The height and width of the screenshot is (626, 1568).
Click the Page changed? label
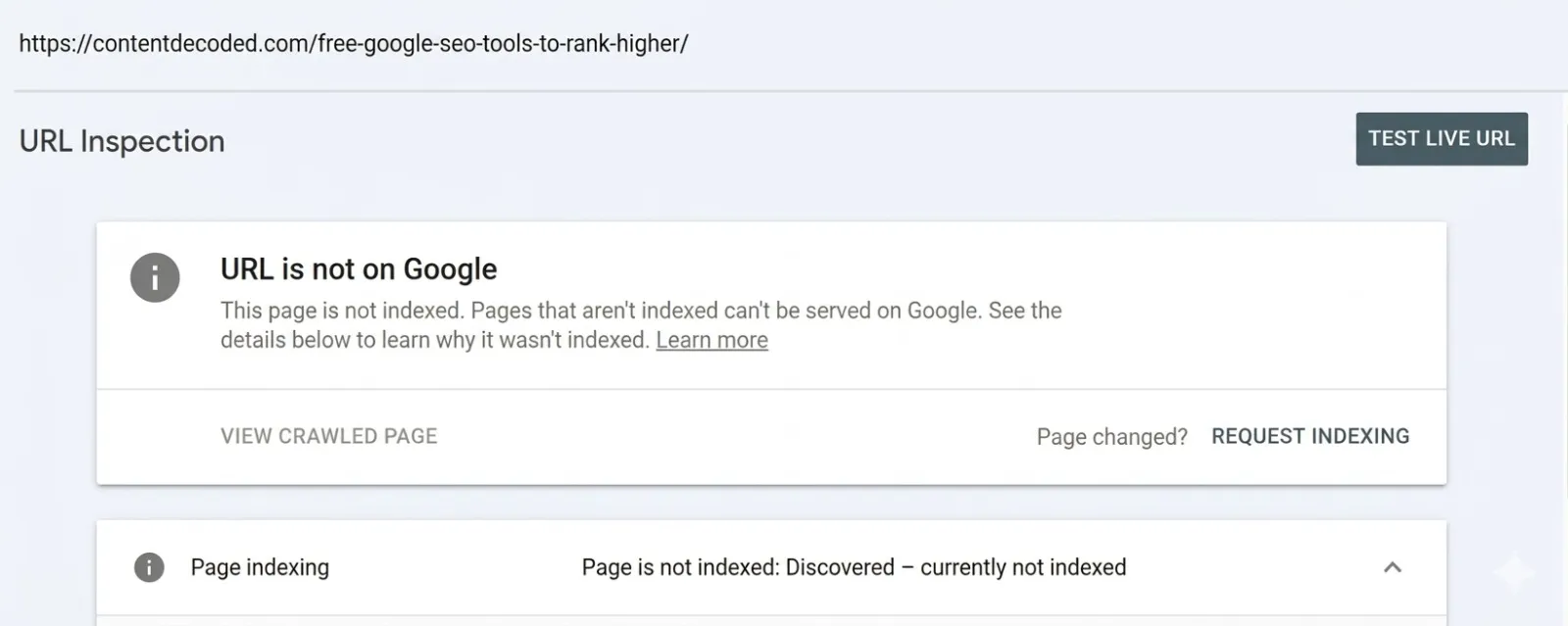pyautogui.click(x=1112, y=436)
